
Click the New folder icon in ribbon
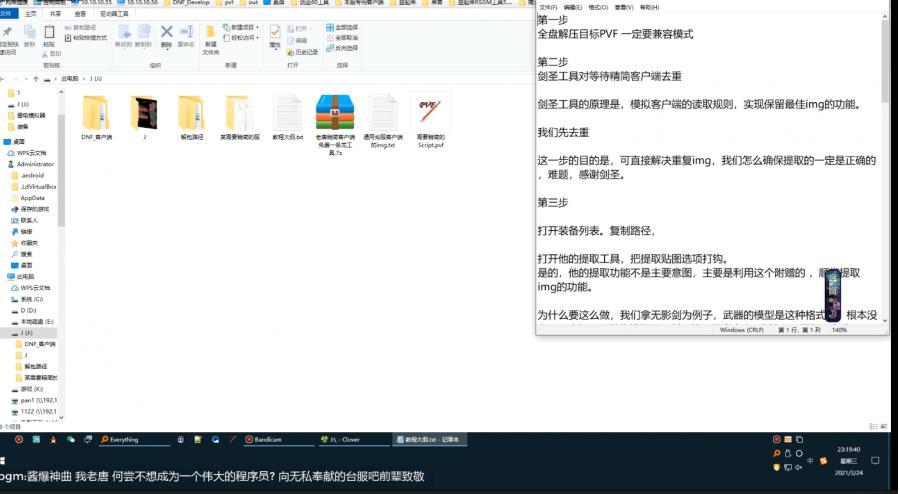point(211,32)
